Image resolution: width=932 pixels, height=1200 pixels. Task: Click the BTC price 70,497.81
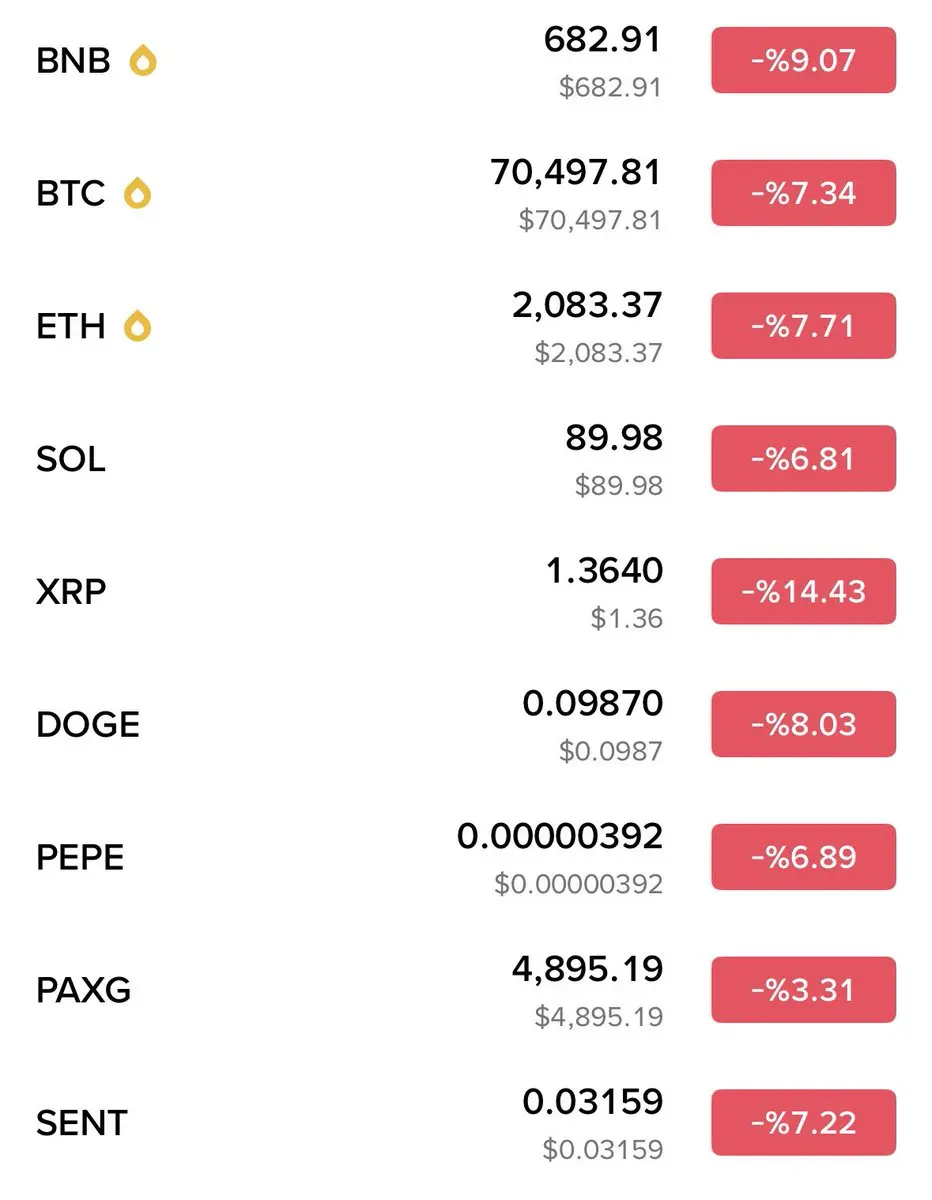pyautogui.click(x=576, y=174)
